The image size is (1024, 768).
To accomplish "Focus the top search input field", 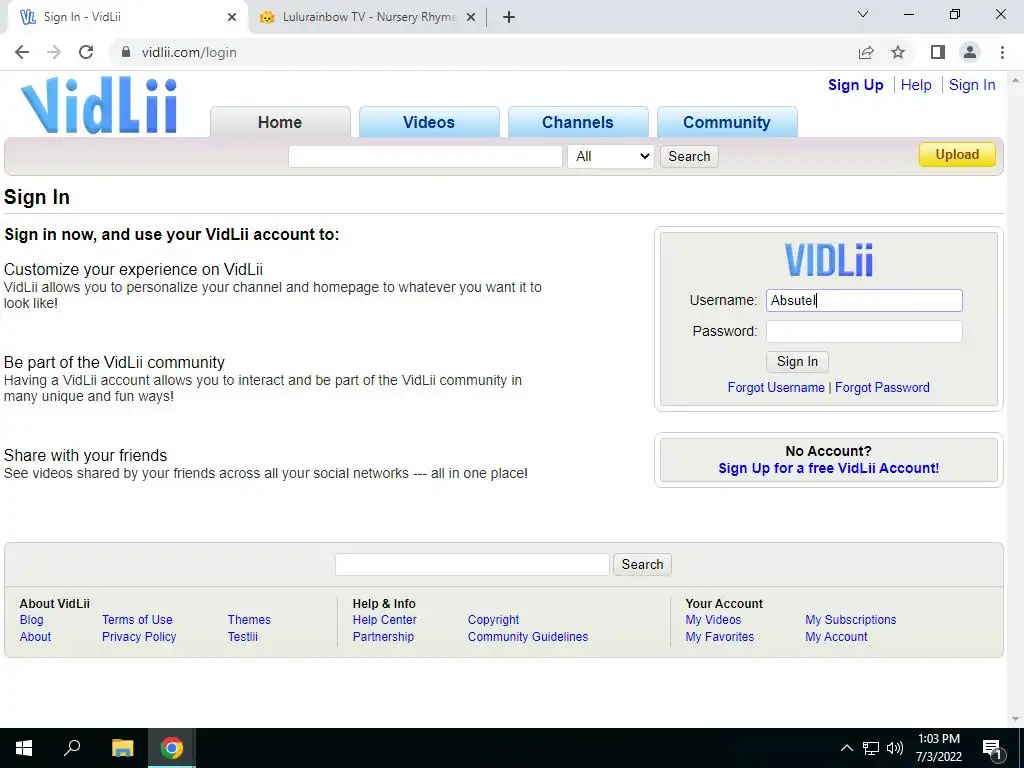I will (x=425, y=156).
